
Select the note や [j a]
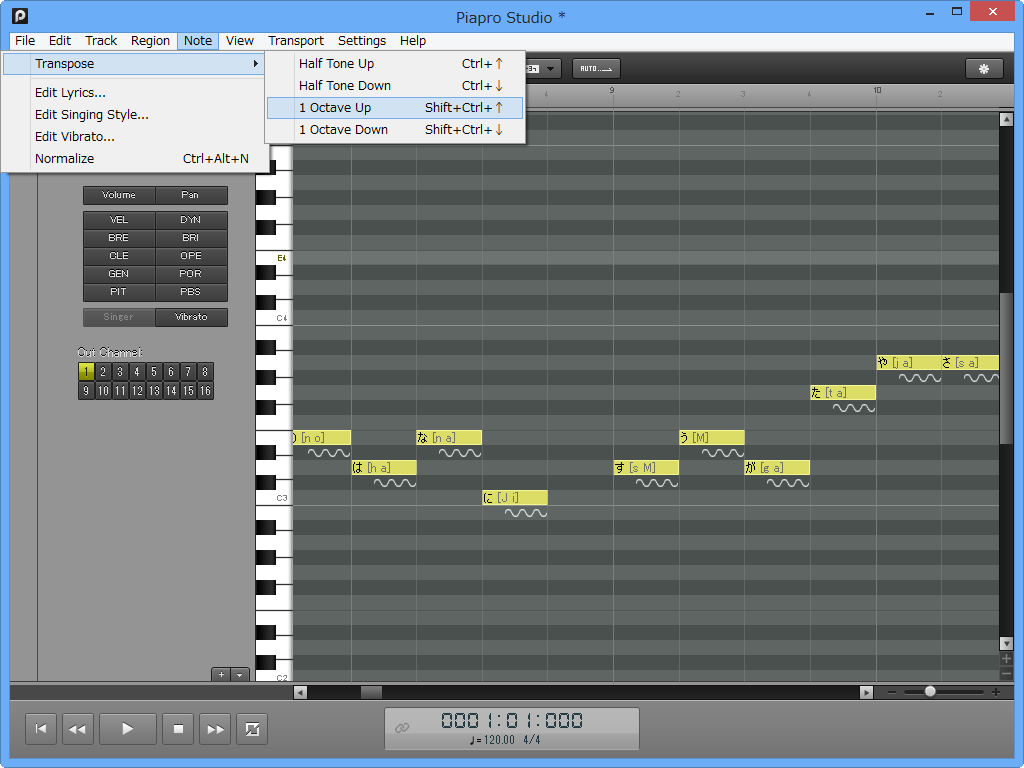click(908, 362)
